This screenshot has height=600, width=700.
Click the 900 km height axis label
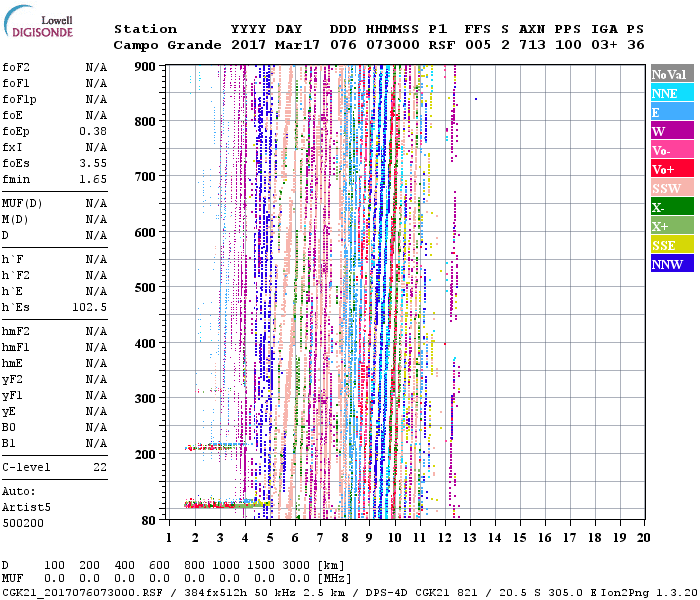tap(145, 67)
